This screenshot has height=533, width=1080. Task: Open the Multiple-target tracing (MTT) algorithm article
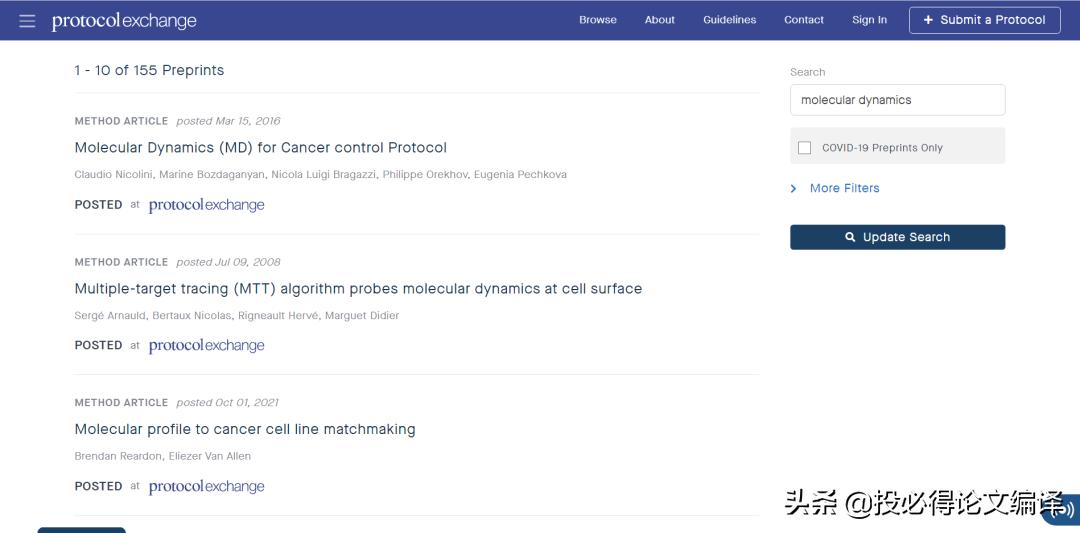click(358, 289)
